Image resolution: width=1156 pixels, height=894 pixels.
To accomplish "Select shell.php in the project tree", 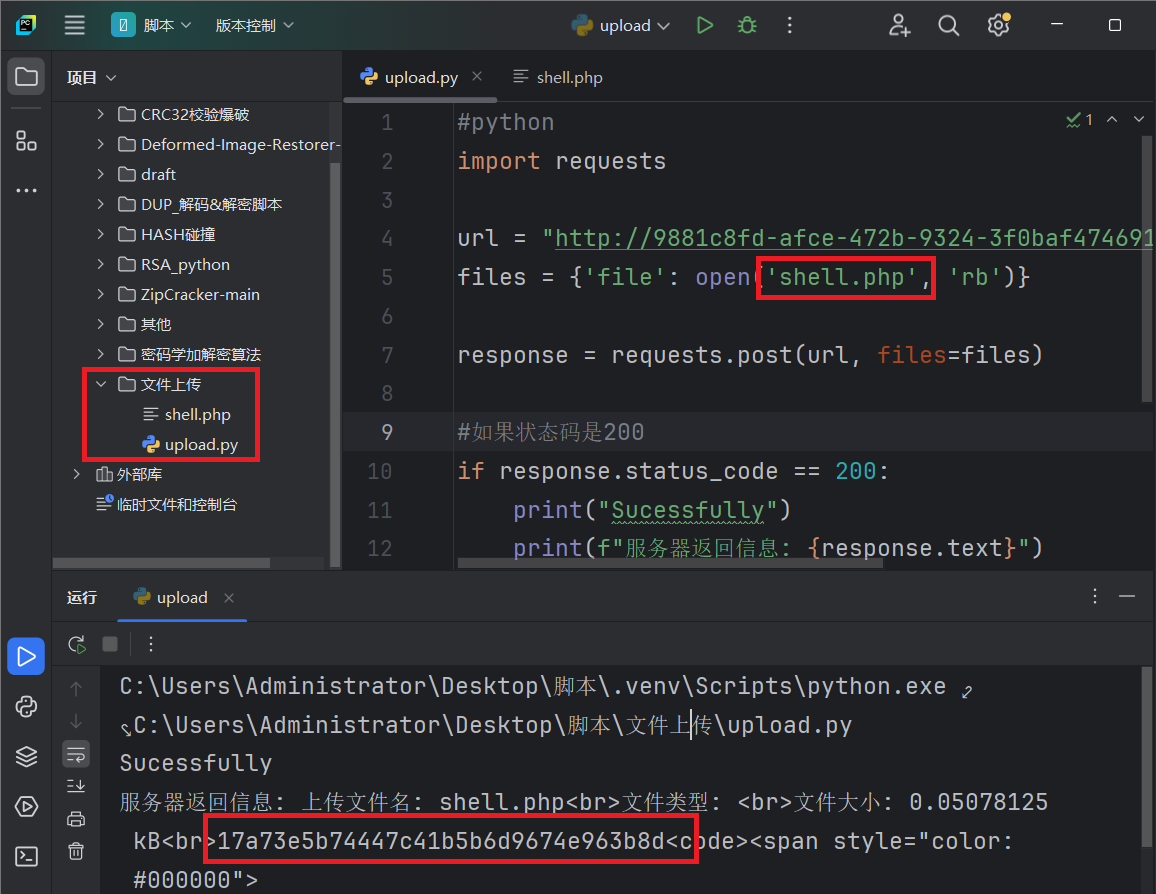I will pyautogui.click(x=198, y=414).
